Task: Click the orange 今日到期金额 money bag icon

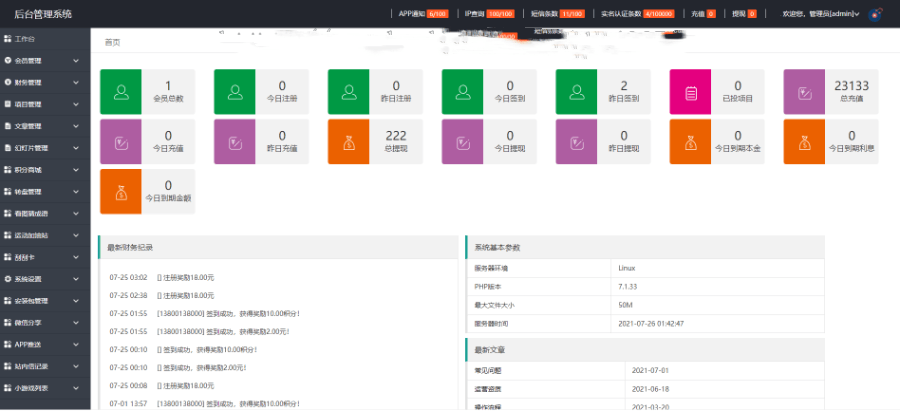Action: tap(121, 191)
